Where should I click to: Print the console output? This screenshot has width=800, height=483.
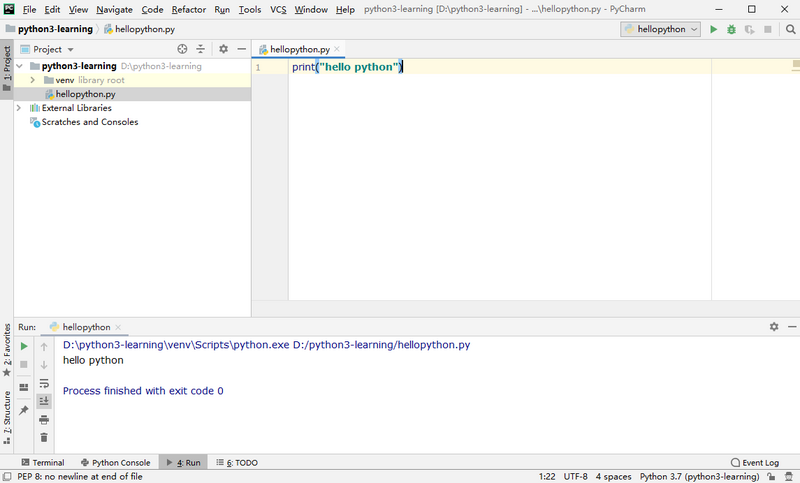(44, 420)
